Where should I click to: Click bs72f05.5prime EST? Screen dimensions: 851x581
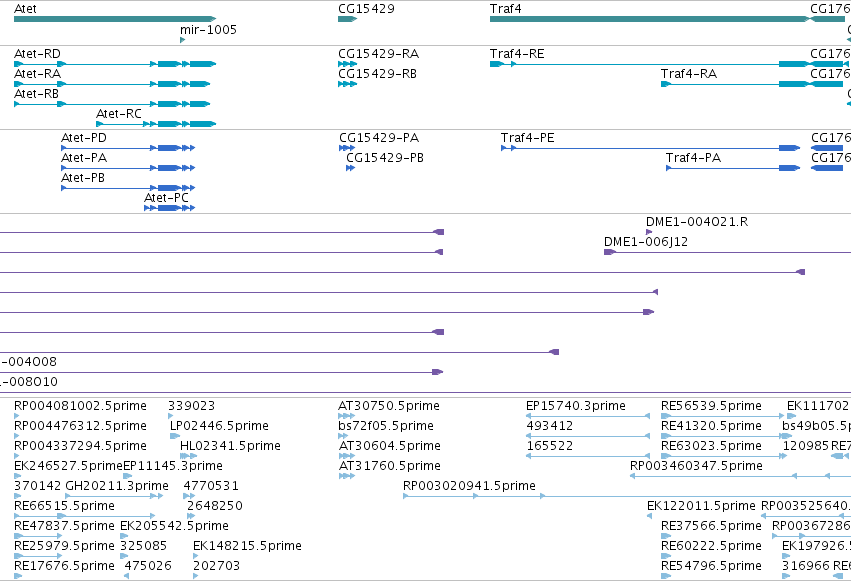point(343,436)
